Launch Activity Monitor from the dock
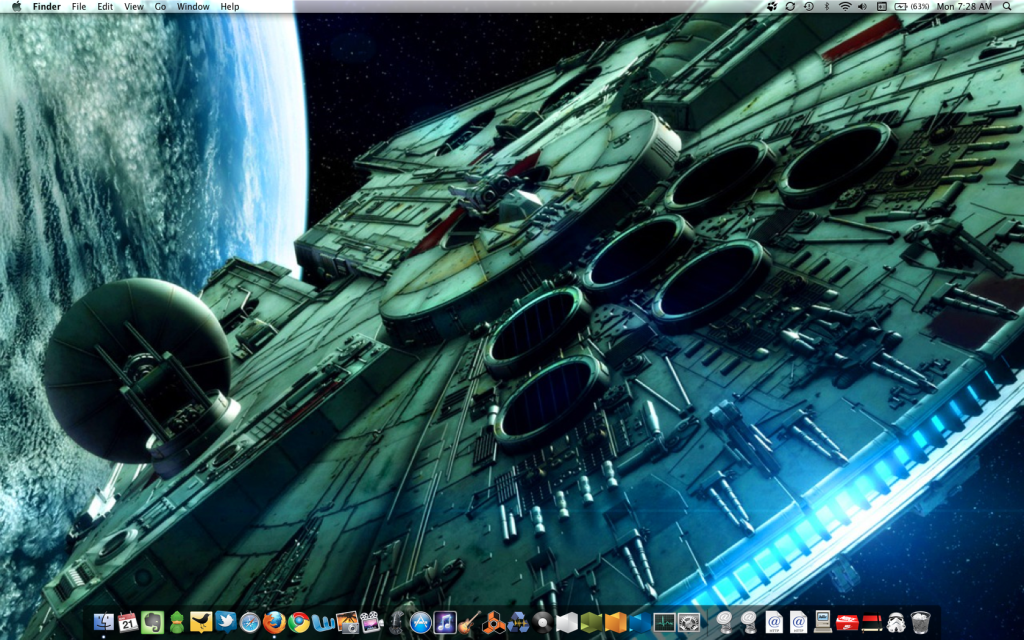The width and height of the screenshot is (1024, 640). point(664,622)
